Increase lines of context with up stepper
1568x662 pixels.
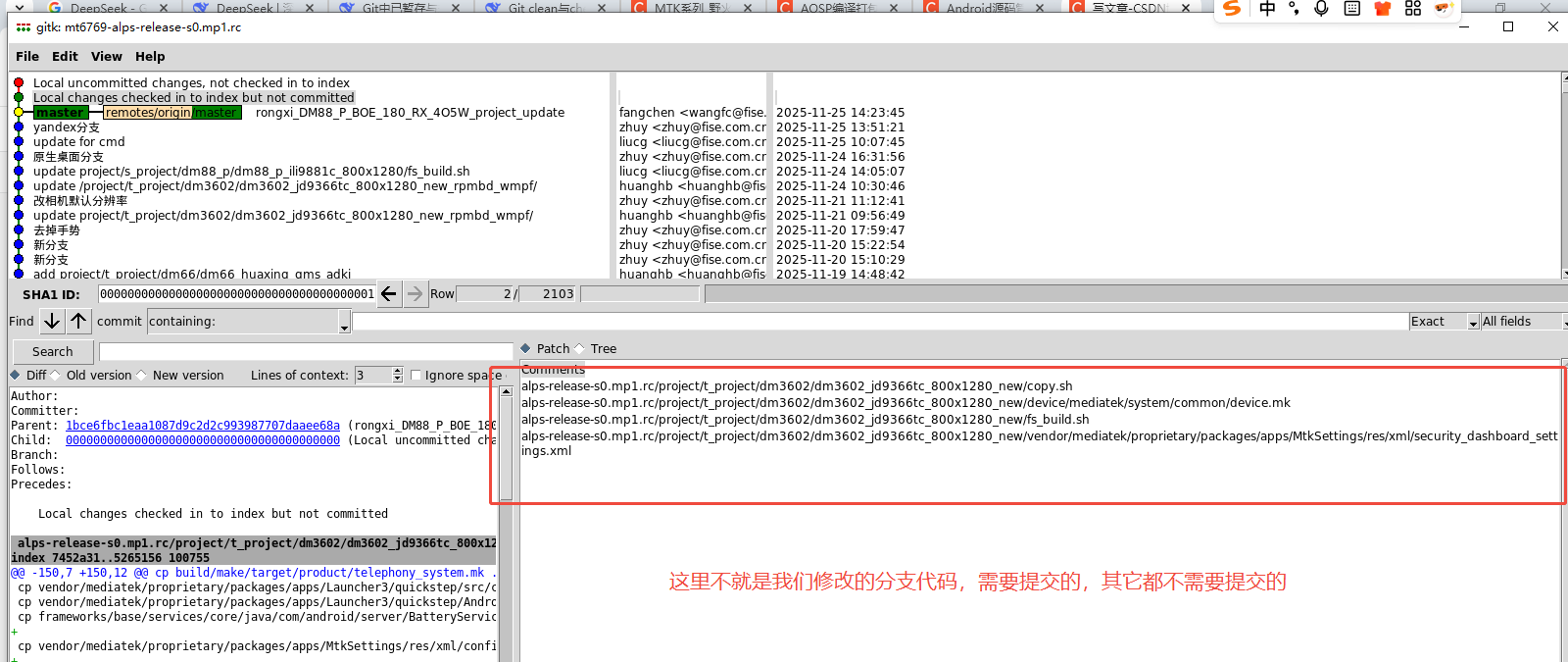(x=397, y=371)
